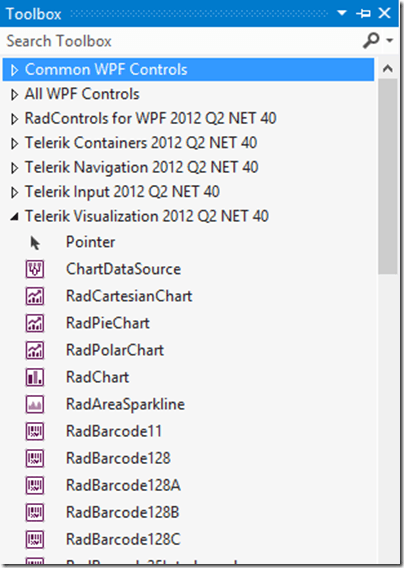Viewport: 404px width, 568px height.
Task: Select RadBarcode128A item text
Action: coord(123,485)
